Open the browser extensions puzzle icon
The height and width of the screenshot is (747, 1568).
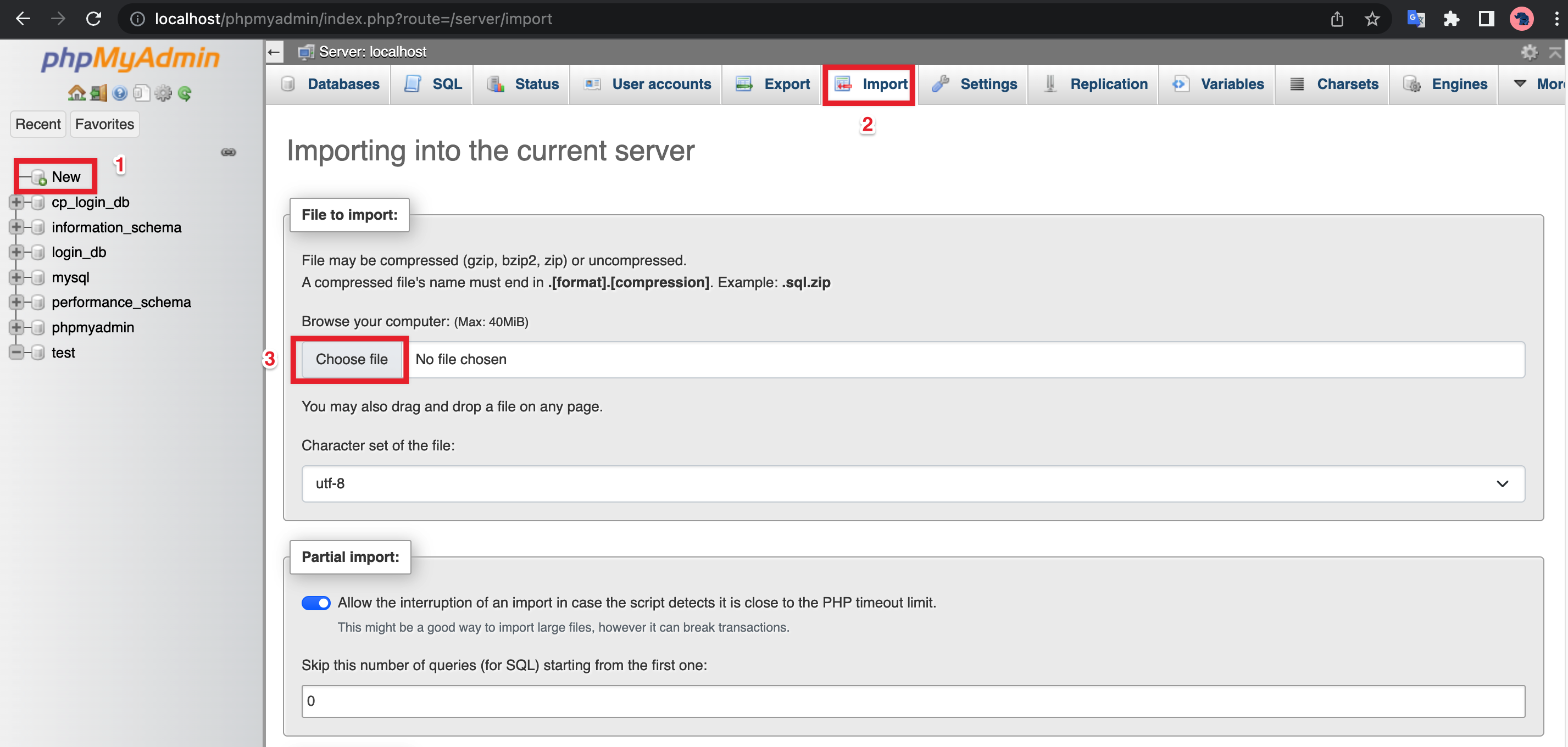[1451, 19]
